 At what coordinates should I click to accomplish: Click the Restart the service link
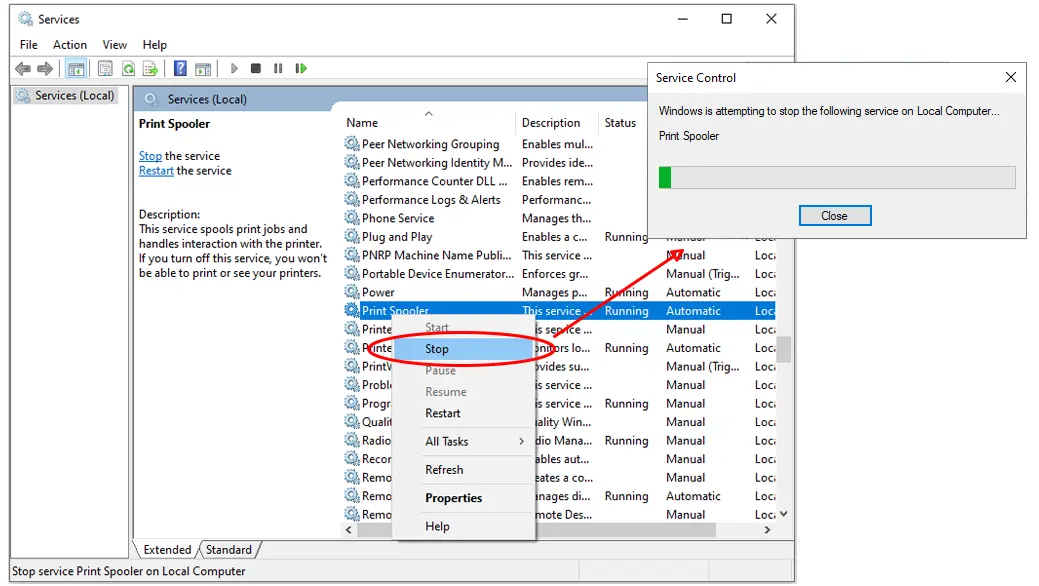156,171
